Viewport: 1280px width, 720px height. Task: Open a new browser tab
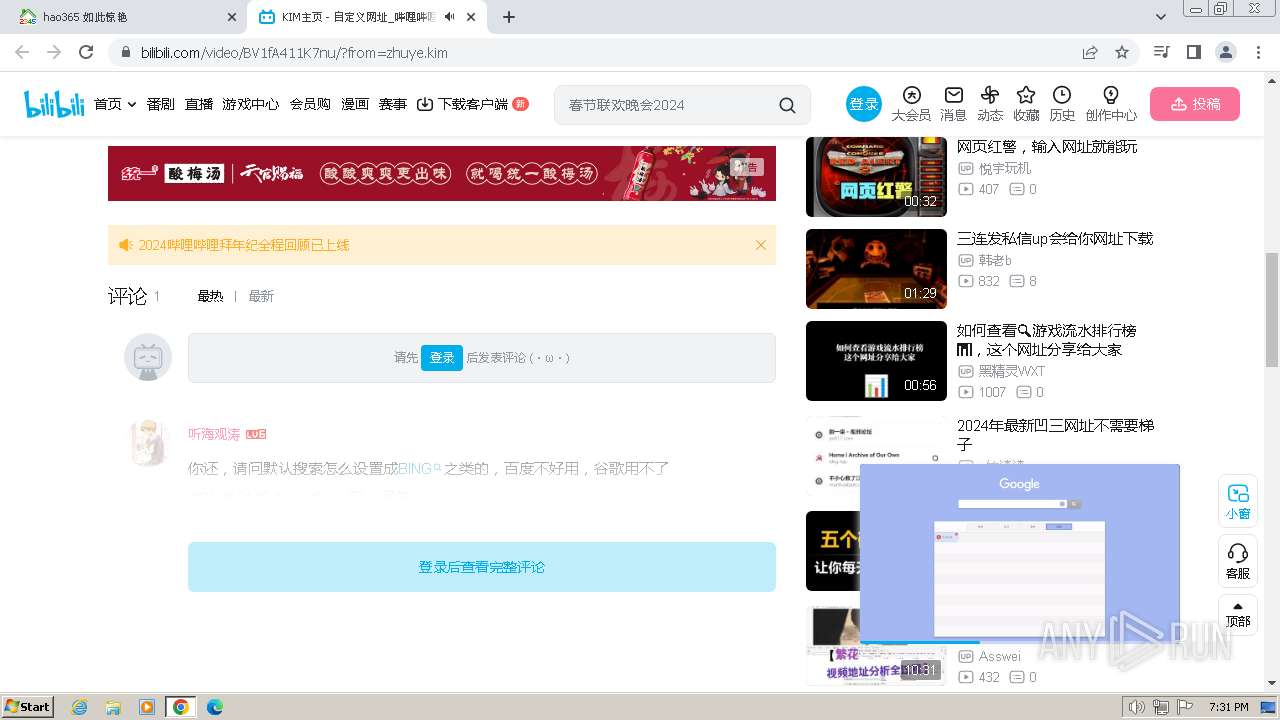click(509, 17)
